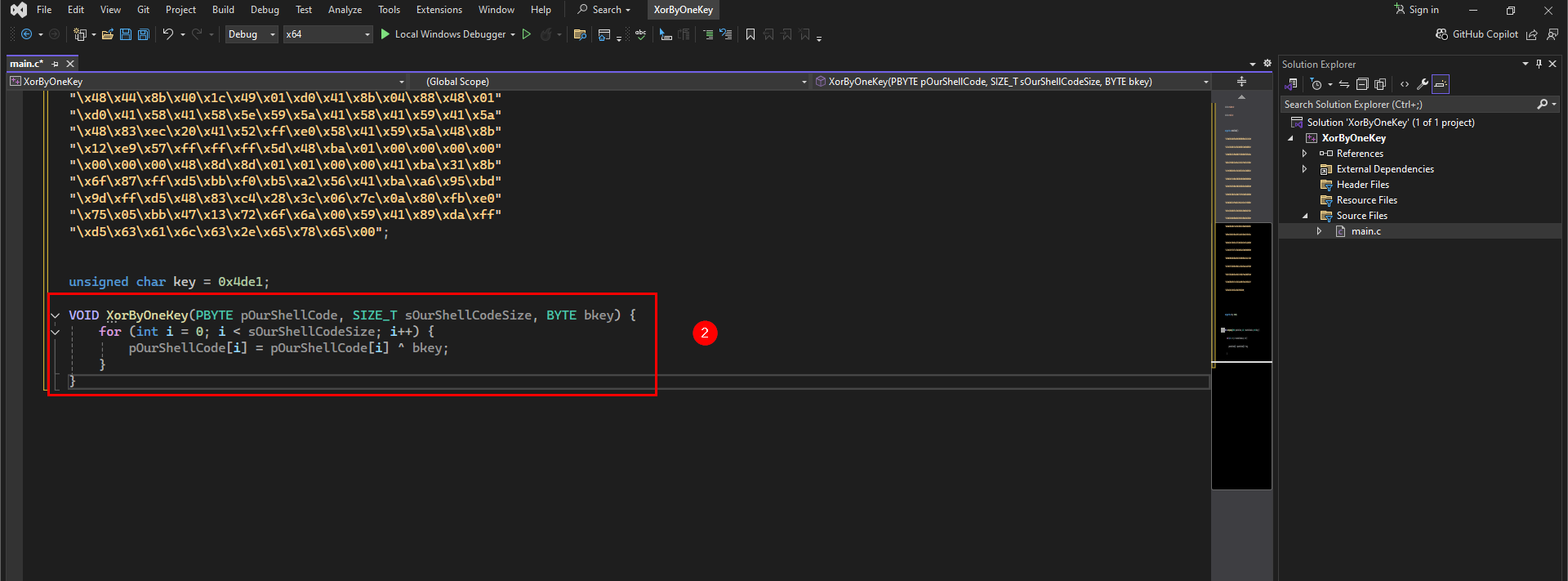The width and height of the screenshot is (1568, 581).
Task: Open the x64 platform dropdown
Action: (327, 34)
